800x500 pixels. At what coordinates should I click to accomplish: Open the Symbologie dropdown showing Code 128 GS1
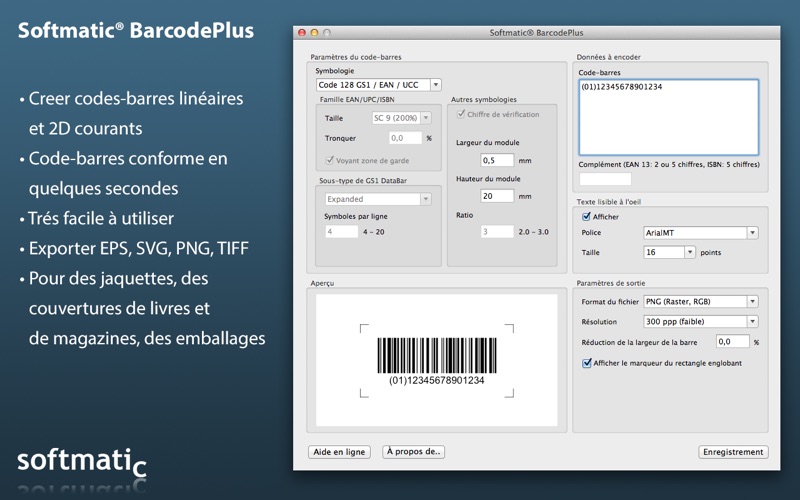click(379, 85)
